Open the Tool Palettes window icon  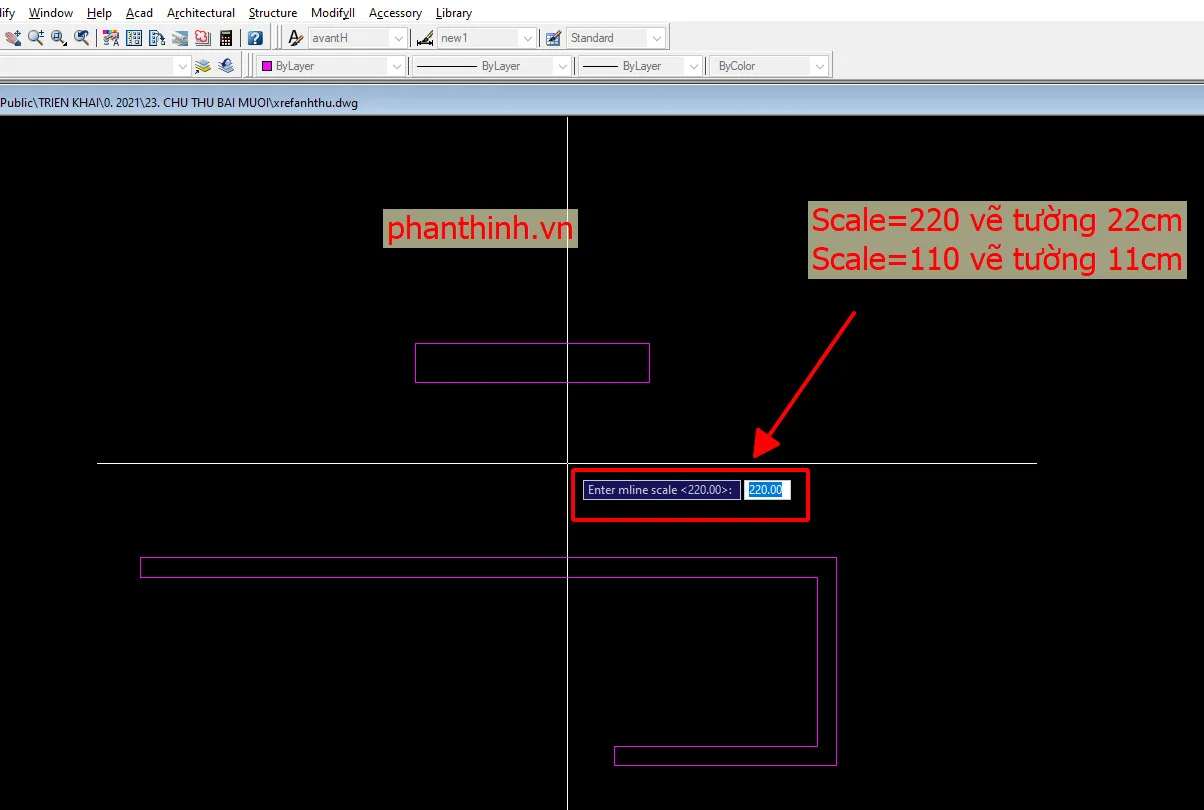157,38
